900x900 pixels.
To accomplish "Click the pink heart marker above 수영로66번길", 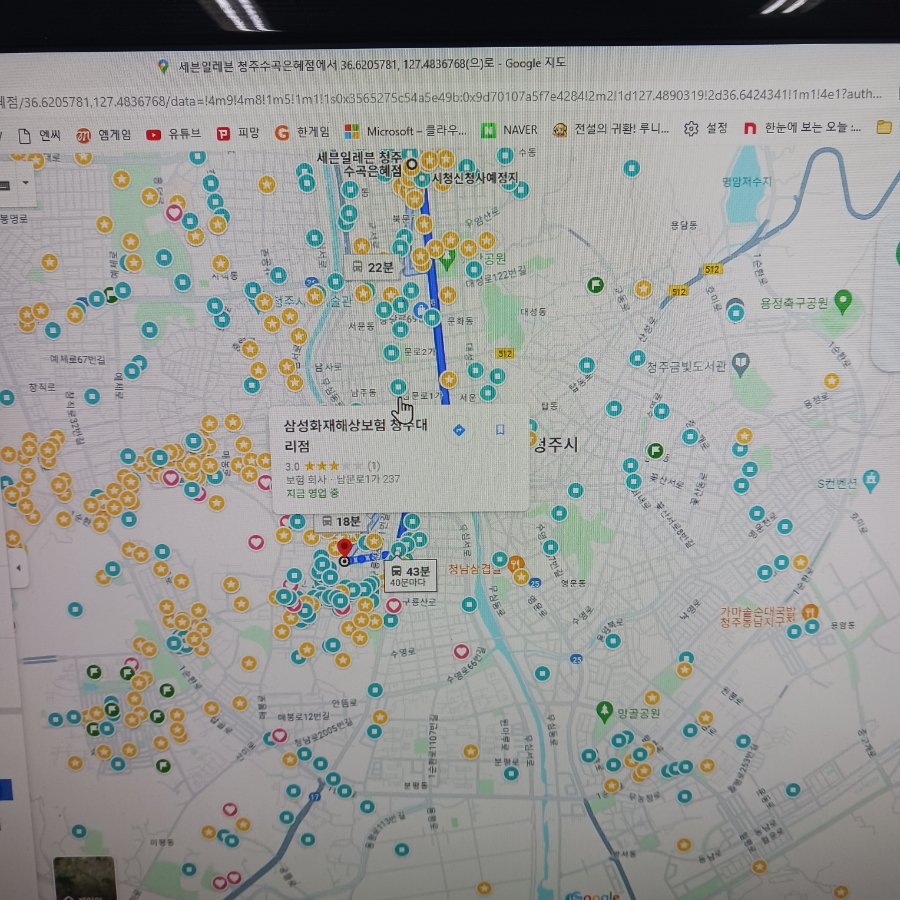I will [x=461, y=651].
